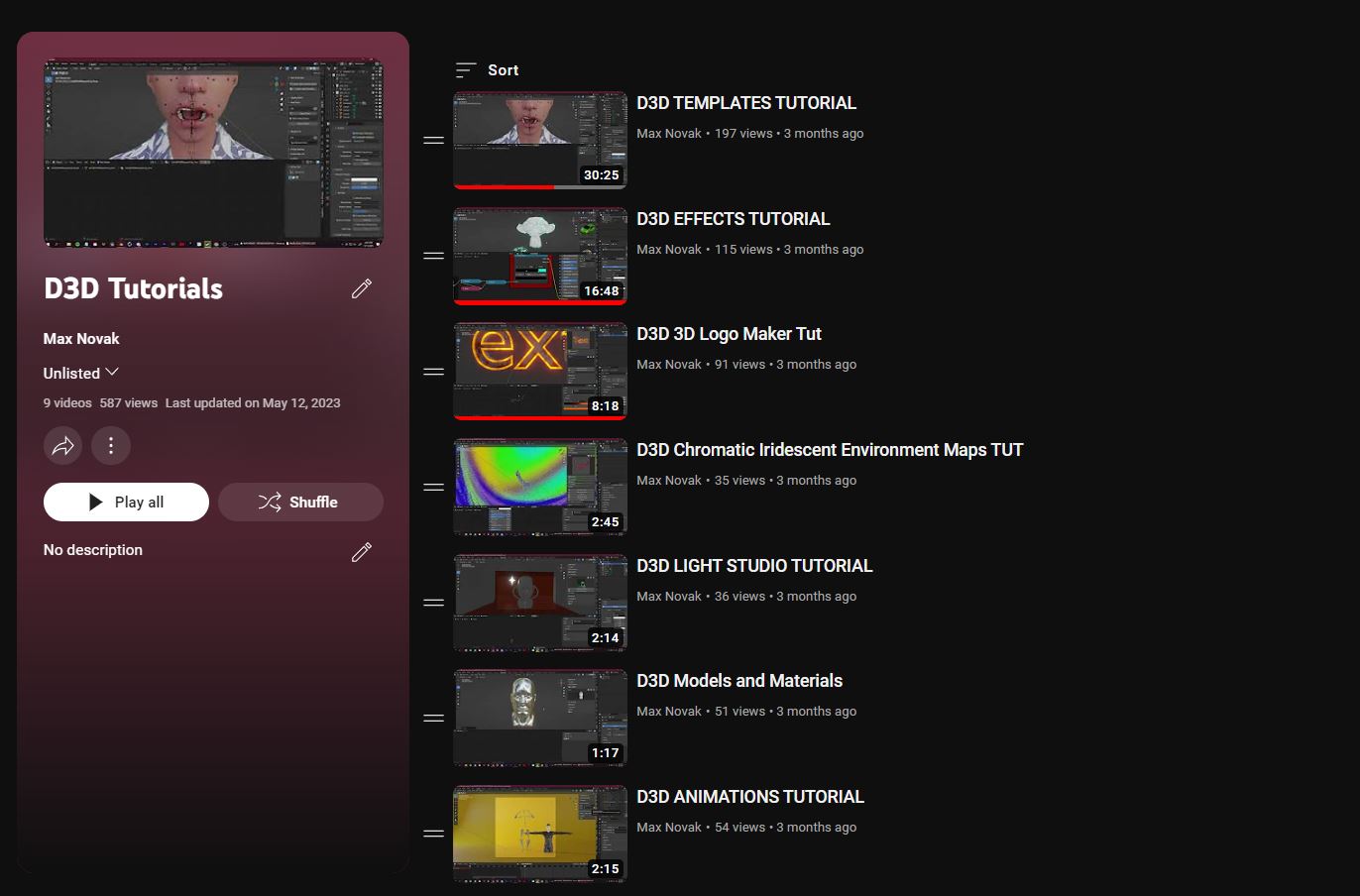Viewport: 1360px width, 896px height.
Task: Click the Play all button
Action: tap(126, 502)
